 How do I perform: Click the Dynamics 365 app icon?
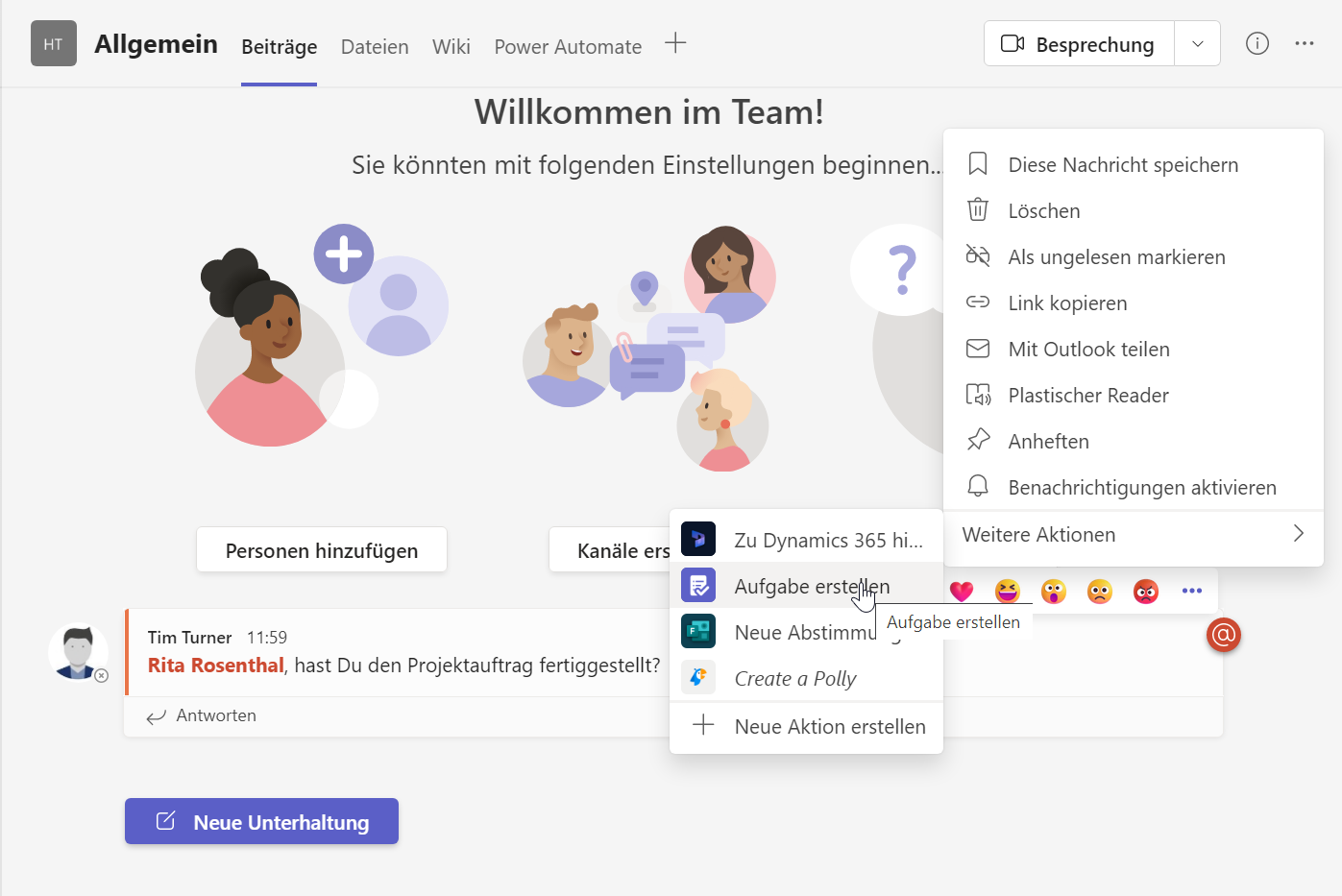(698, 540)
